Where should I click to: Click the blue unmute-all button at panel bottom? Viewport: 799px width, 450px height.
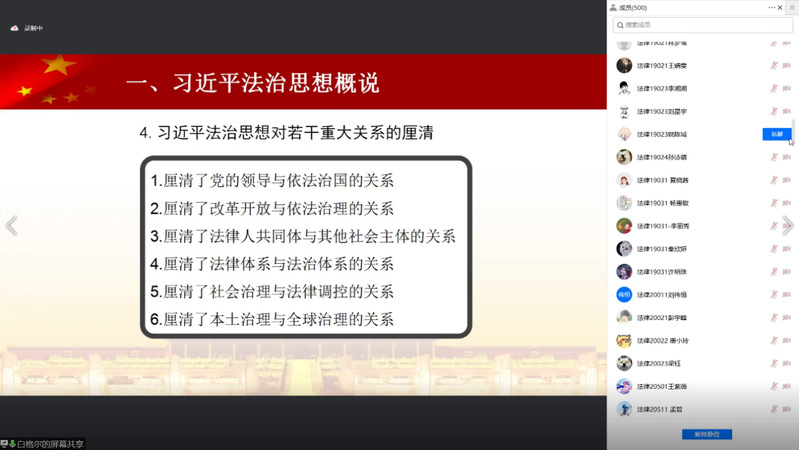coord(706,434)
